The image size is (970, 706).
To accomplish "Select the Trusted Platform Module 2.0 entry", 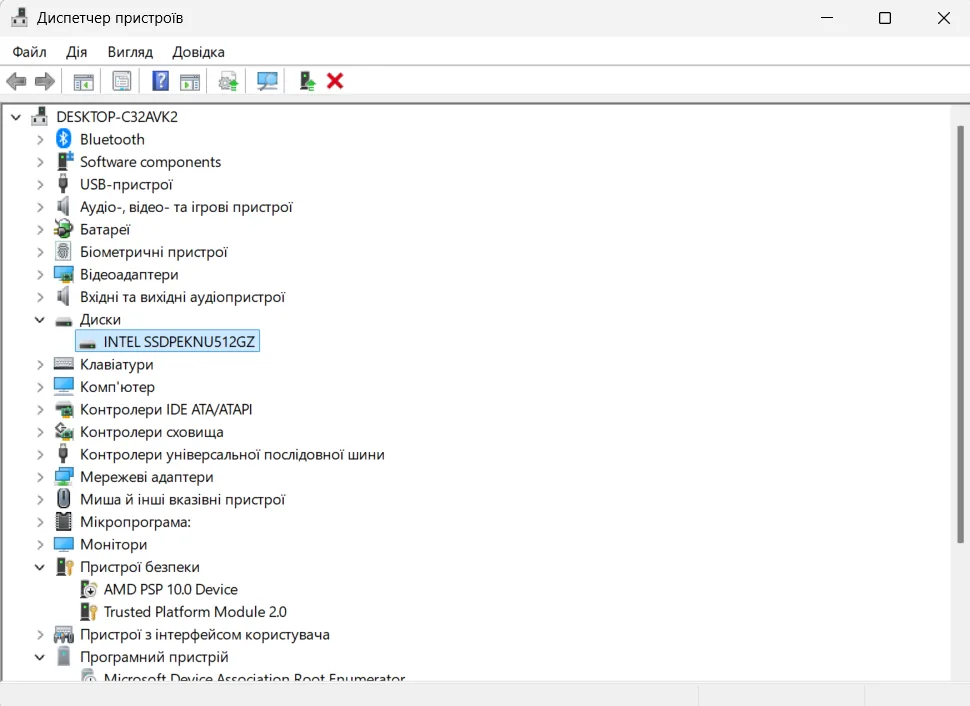I will 195,612.
